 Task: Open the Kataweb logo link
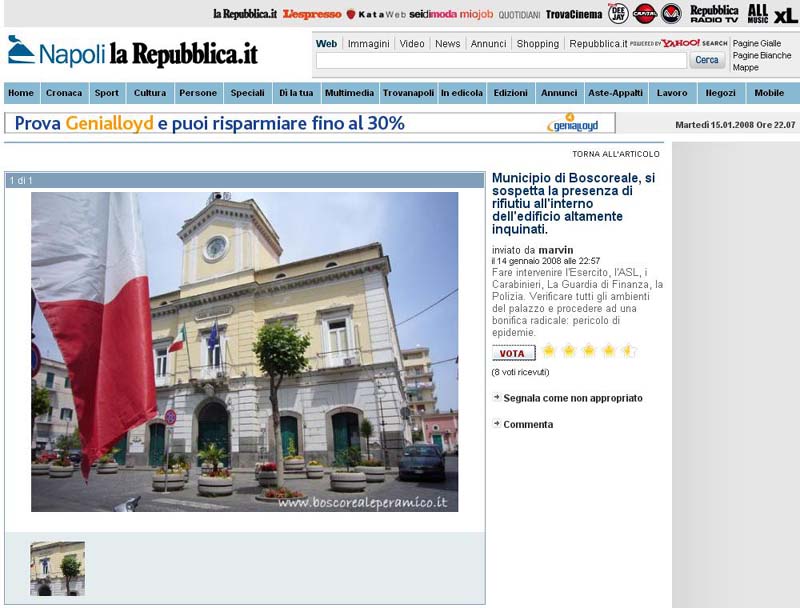coord(376,15)
